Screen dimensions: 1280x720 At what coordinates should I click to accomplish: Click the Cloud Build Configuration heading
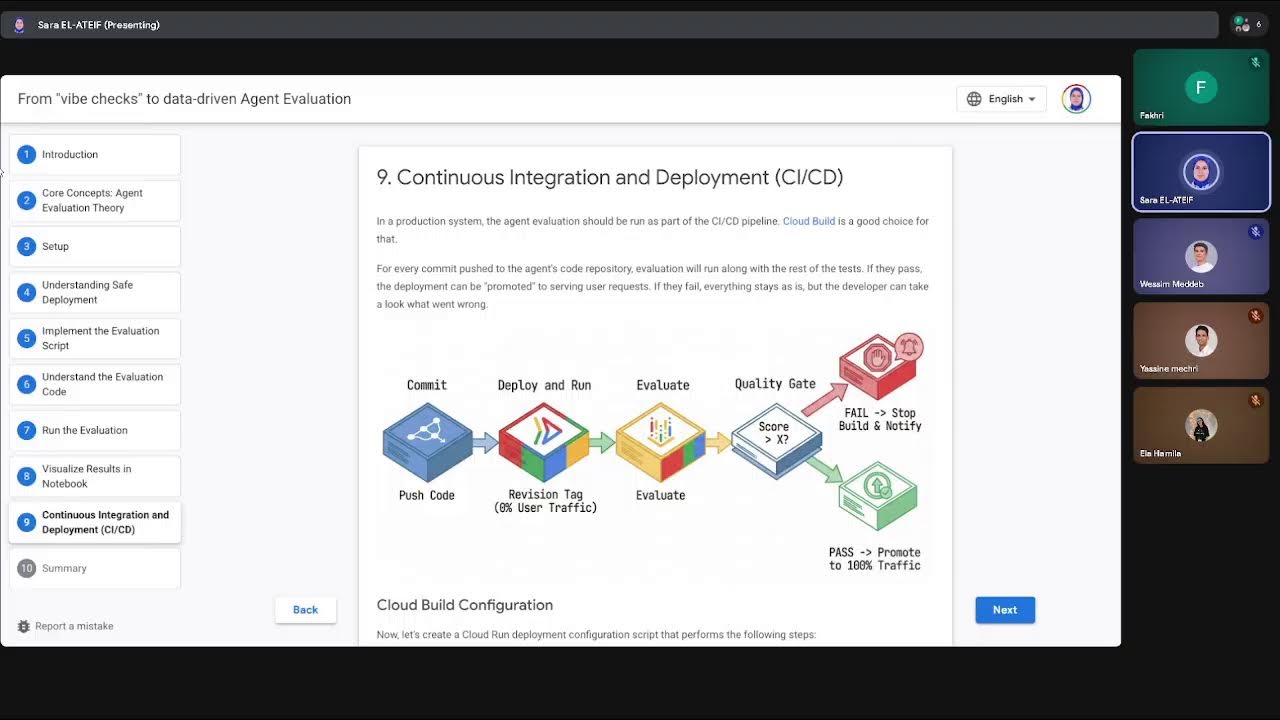(x=465, y=605)
